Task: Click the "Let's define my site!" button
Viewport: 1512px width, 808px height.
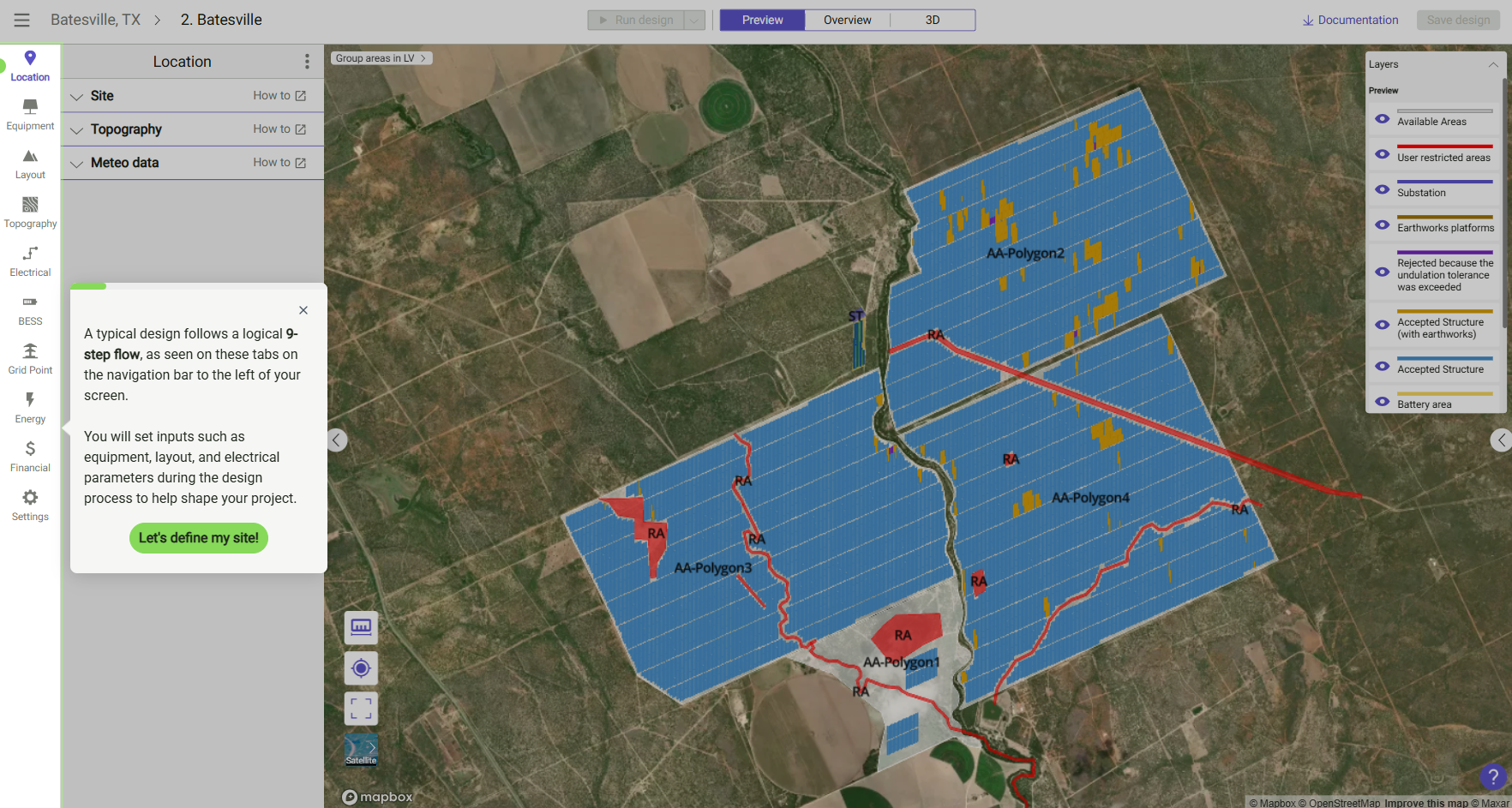Action: coord(199,538)
